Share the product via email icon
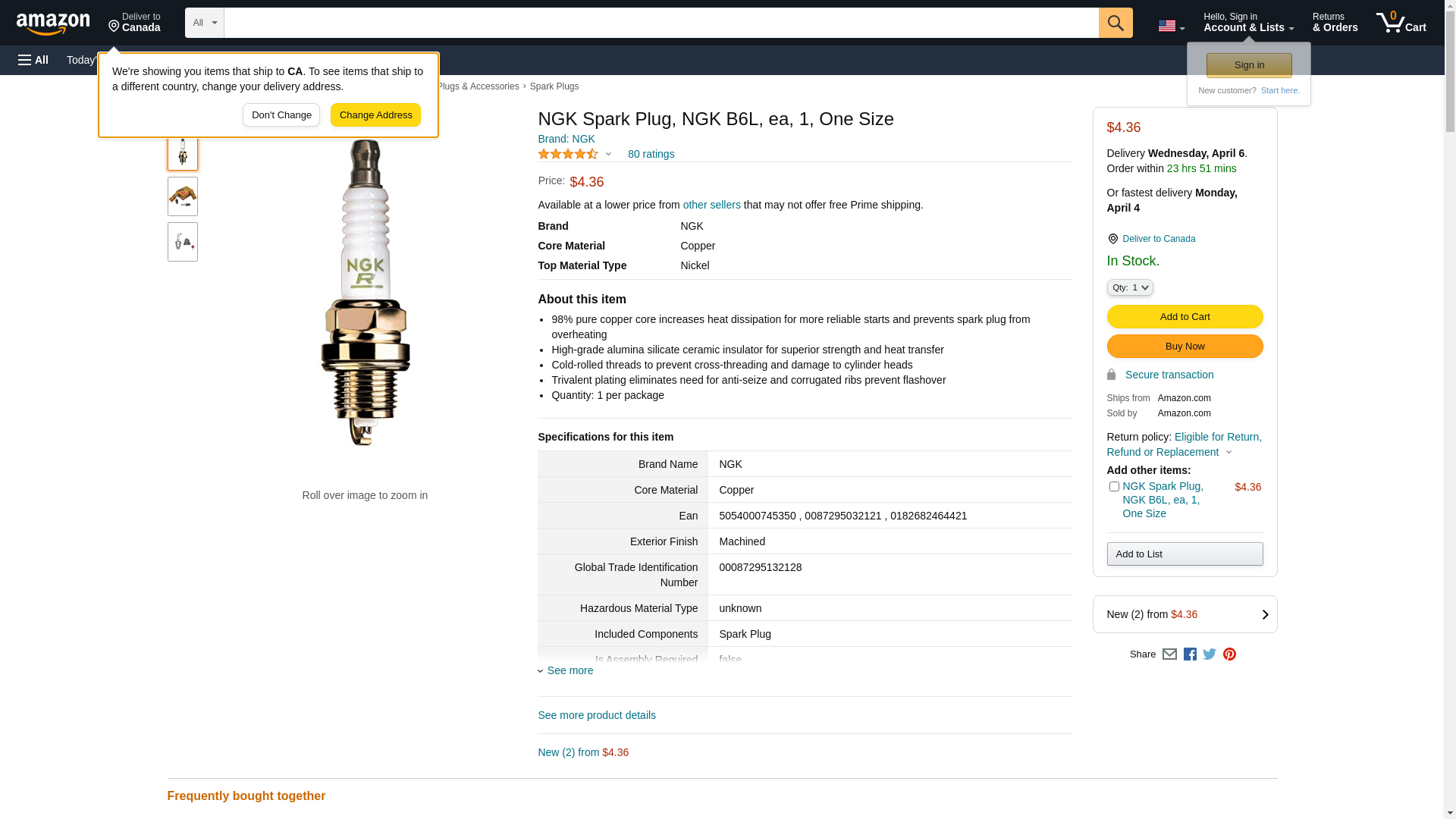This screenshot has width=1456, height=819. 1169,654
